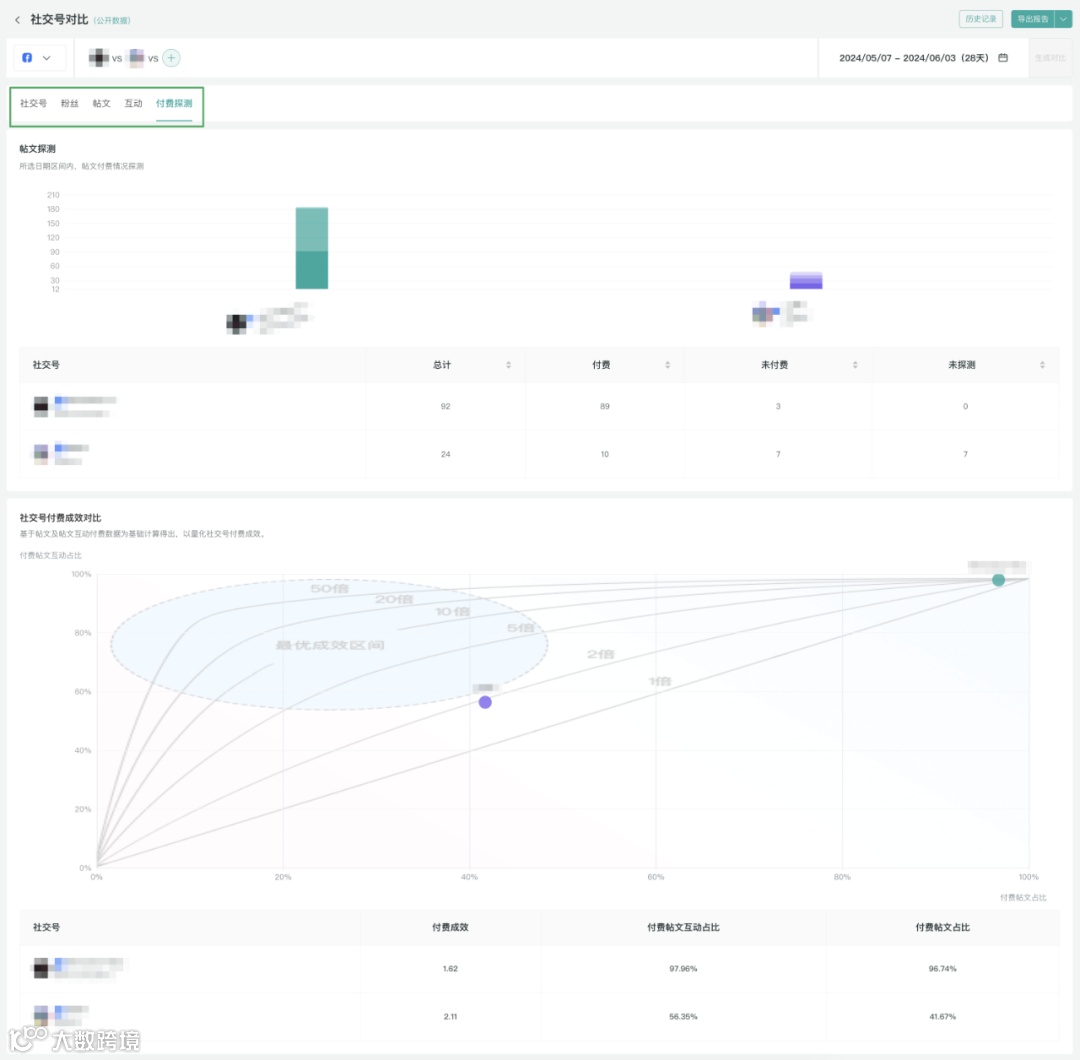Click the 公开数据 tag near title
1080x1060 pixels.
(x=112, y=21)
